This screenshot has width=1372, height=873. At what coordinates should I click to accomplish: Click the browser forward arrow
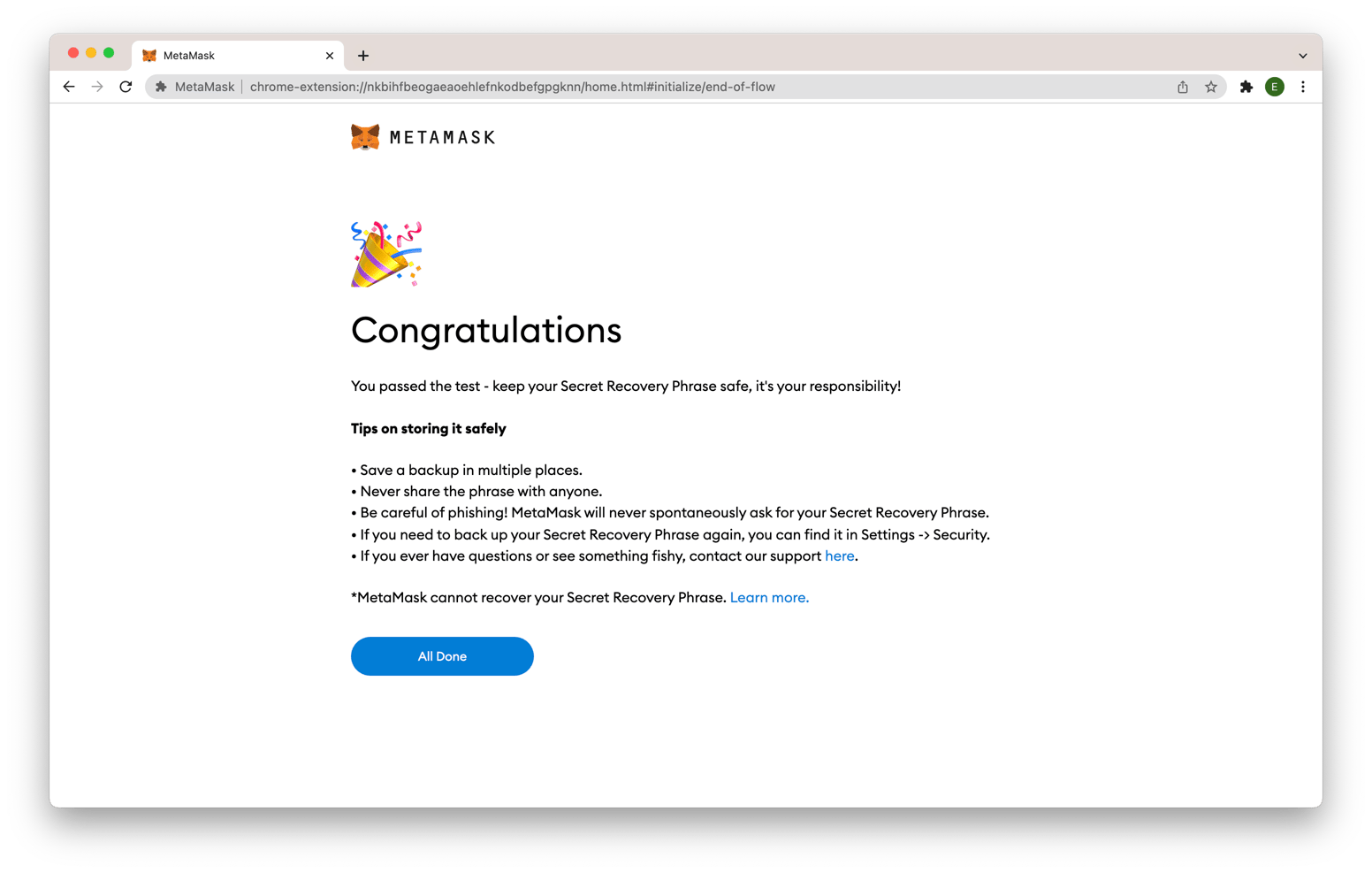(x=97, y=87)
